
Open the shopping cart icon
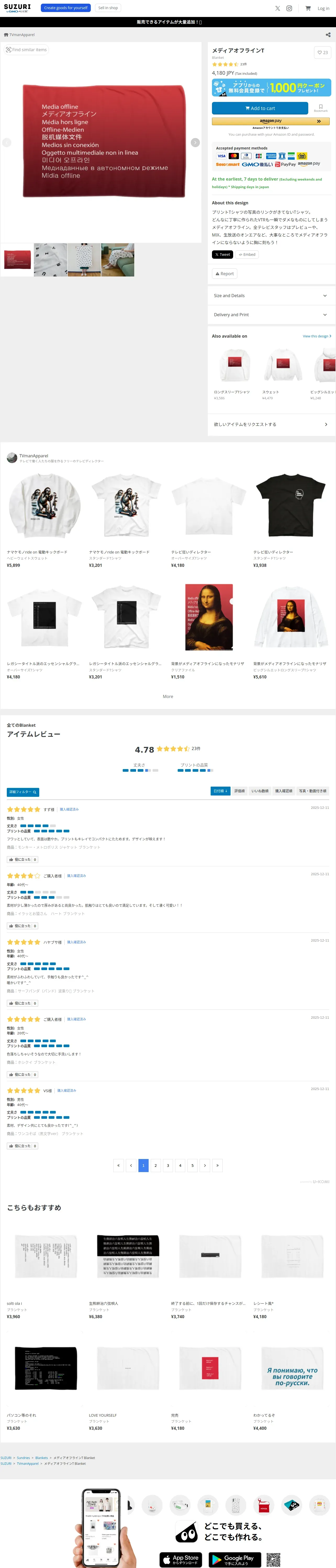(308, 9)
